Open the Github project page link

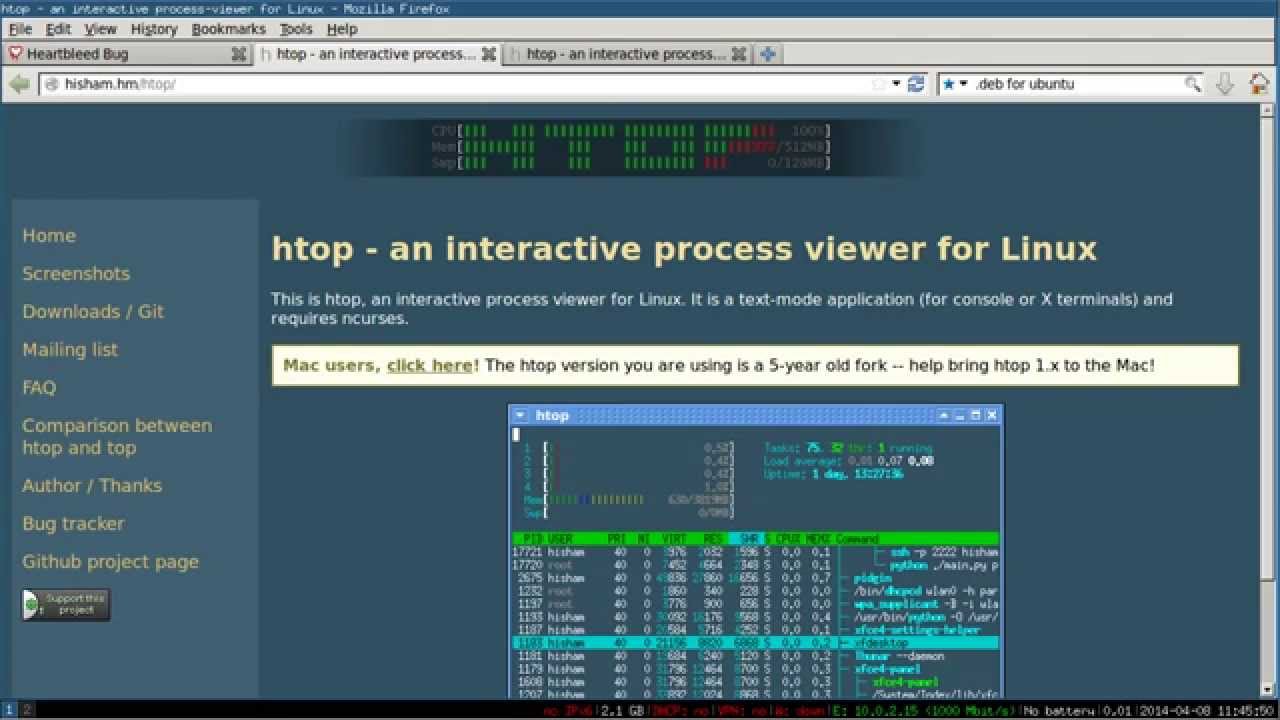pos(111,562)
